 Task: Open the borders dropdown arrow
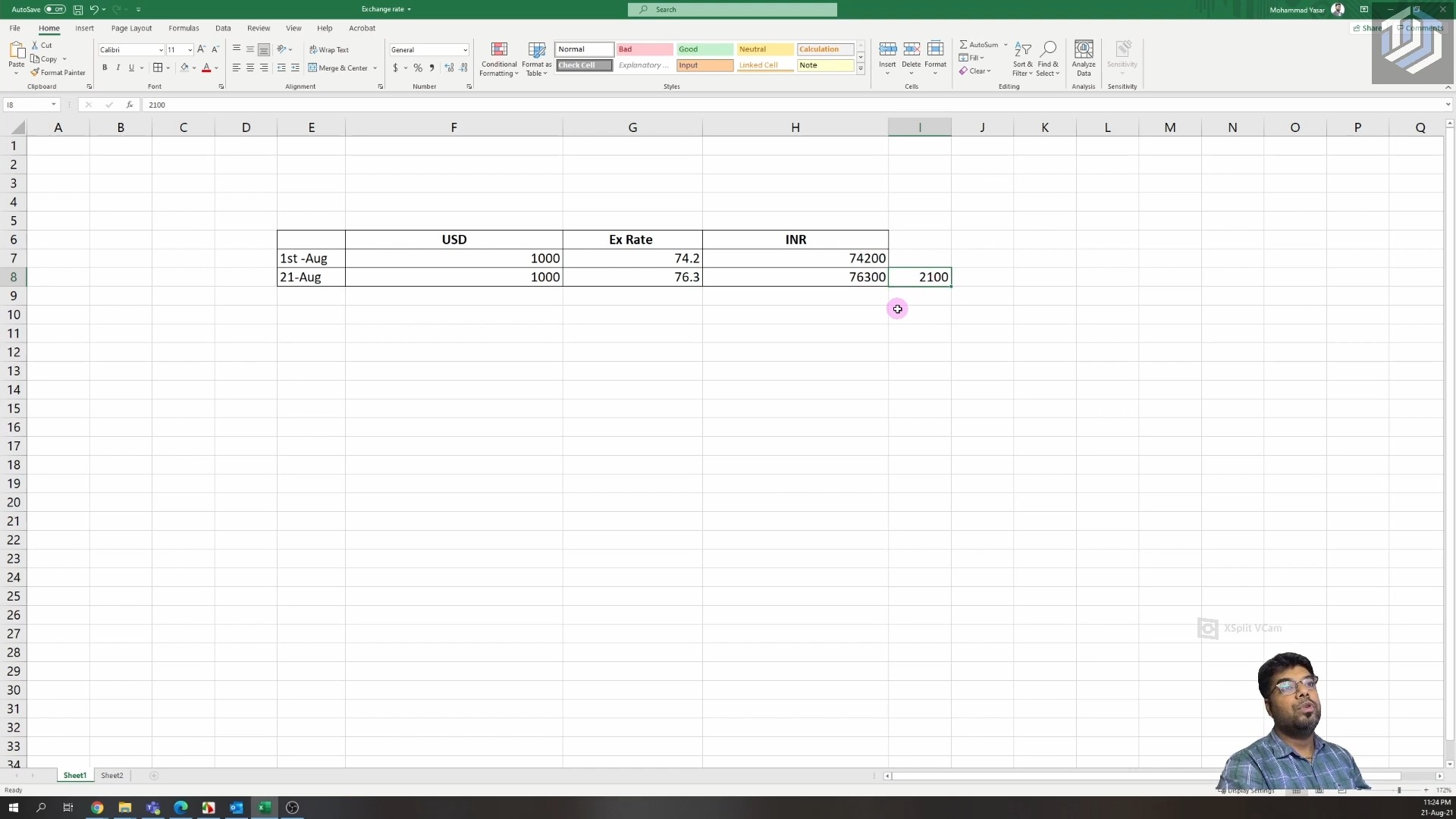pyautogui.click(x=168, y=68)
